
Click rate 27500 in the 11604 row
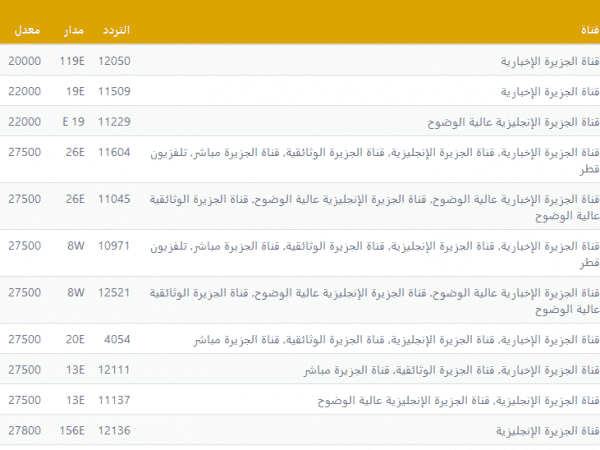point(24,152)
